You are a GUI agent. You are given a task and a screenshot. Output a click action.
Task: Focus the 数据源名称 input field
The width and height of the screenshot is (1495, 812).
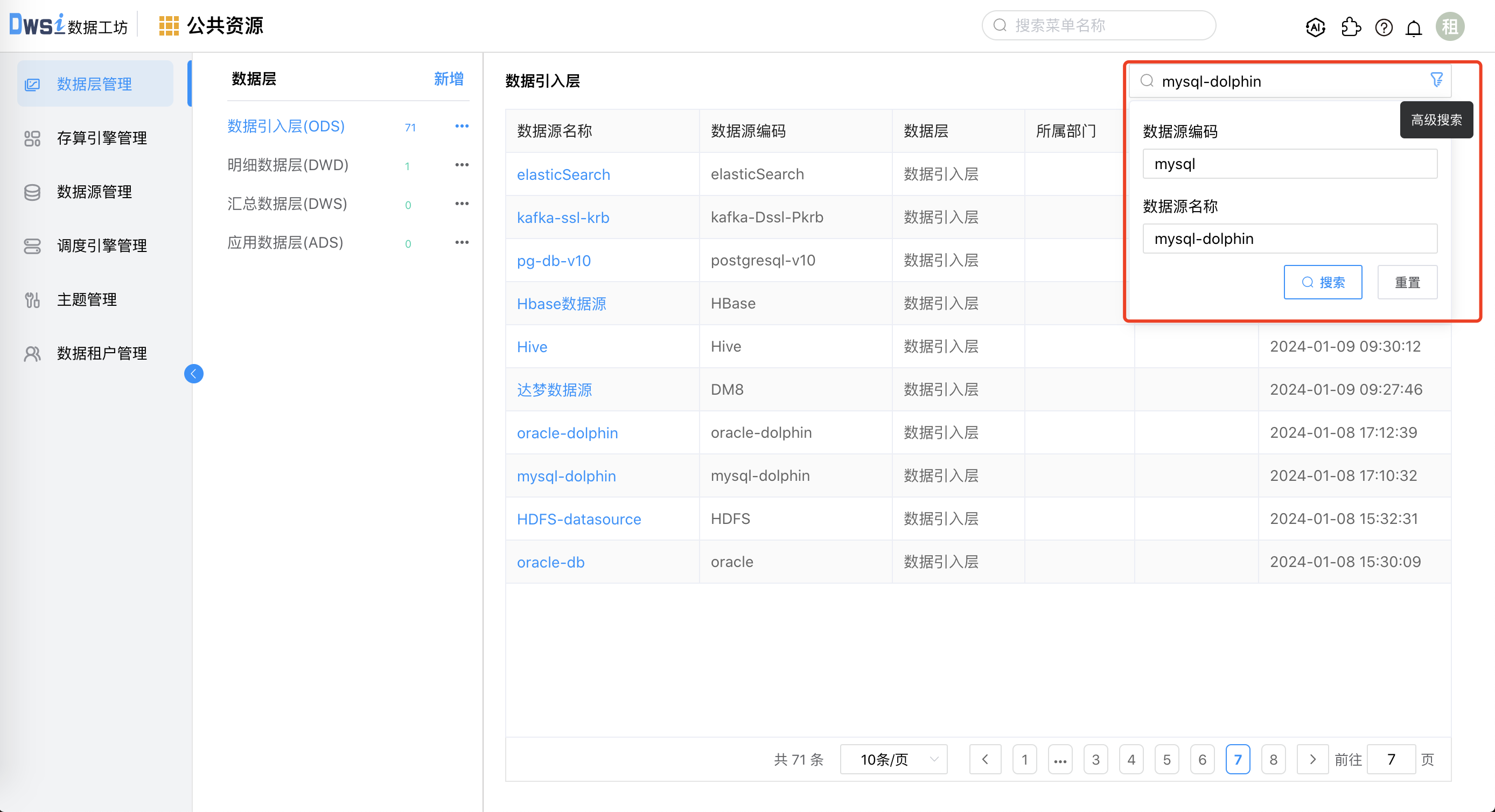1290,239
